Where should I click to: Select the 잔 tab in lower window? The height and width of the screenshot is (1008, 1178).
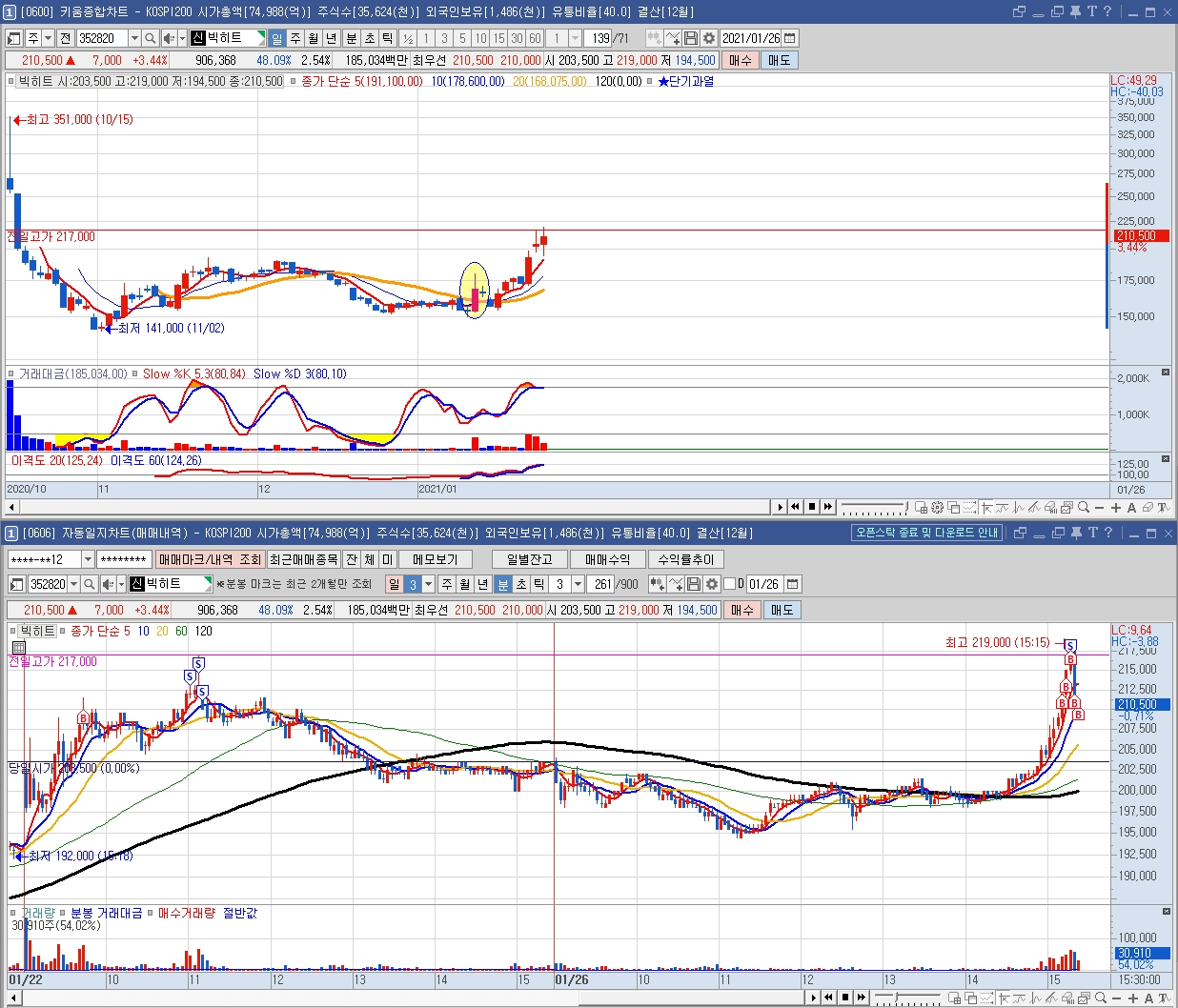pos(352,559)
